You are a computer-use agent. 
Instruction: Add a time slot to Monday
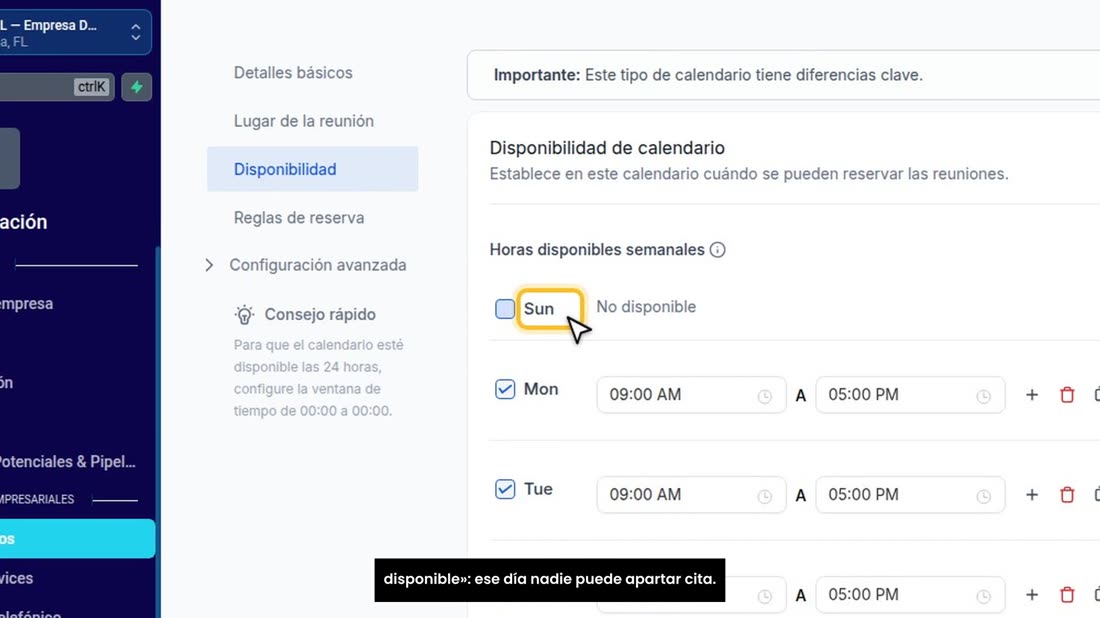tap(1031, 395)
